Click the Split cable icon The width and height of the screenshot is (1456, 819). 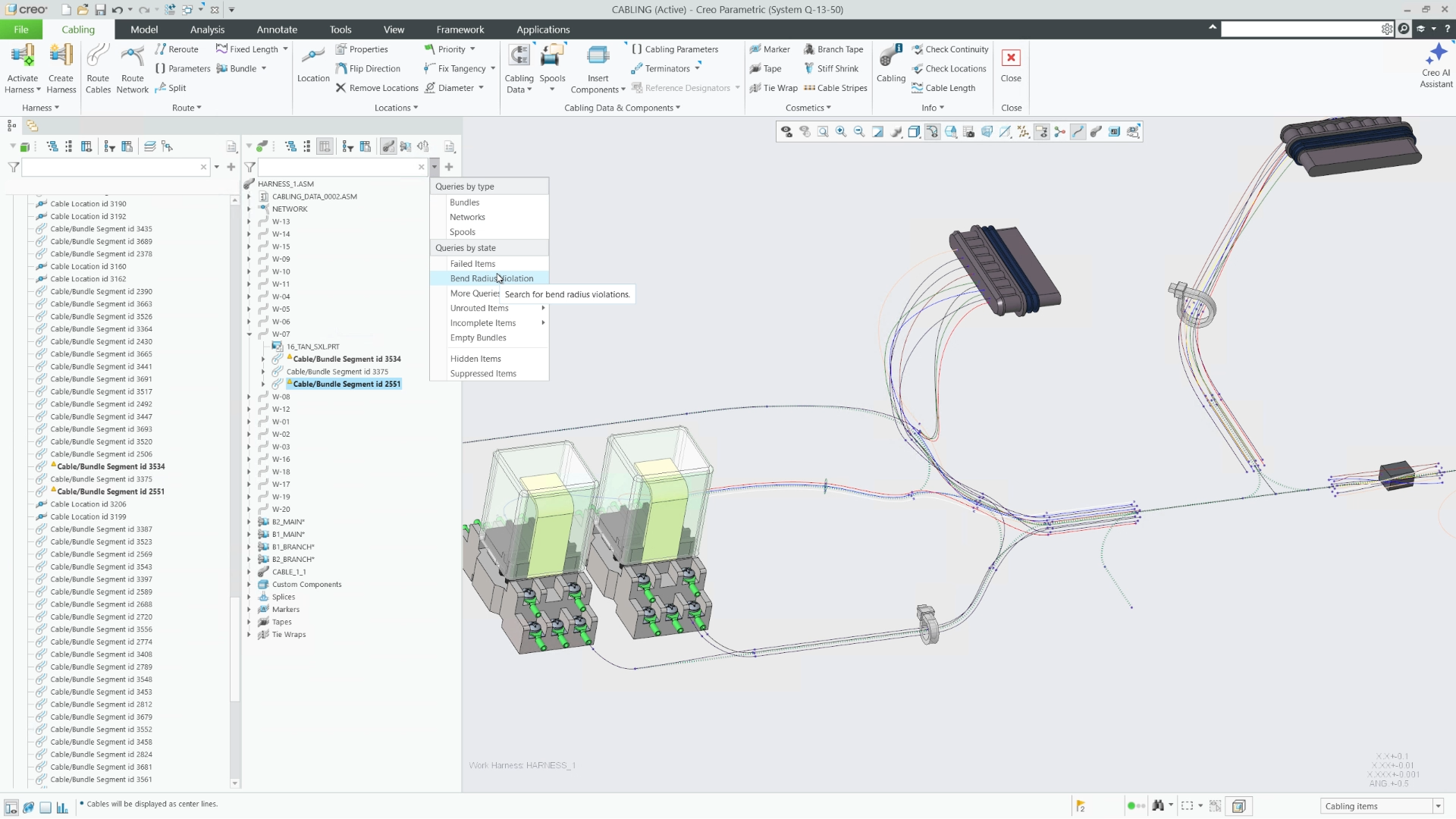[x=160, y=88]
